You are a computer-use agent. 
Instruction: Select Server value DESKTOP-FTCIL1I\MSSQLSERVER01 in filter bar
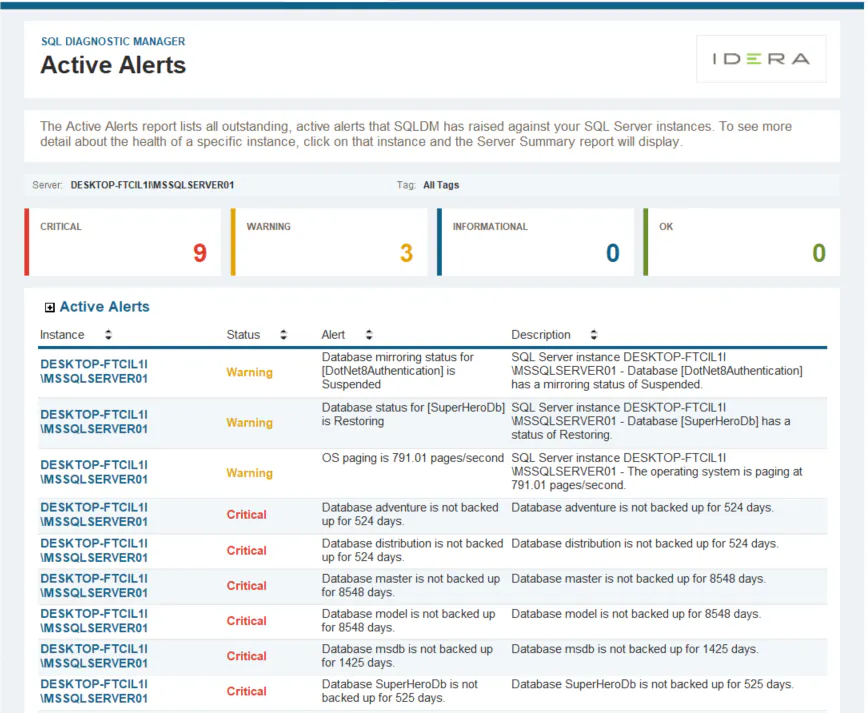[x=152, y=185]
